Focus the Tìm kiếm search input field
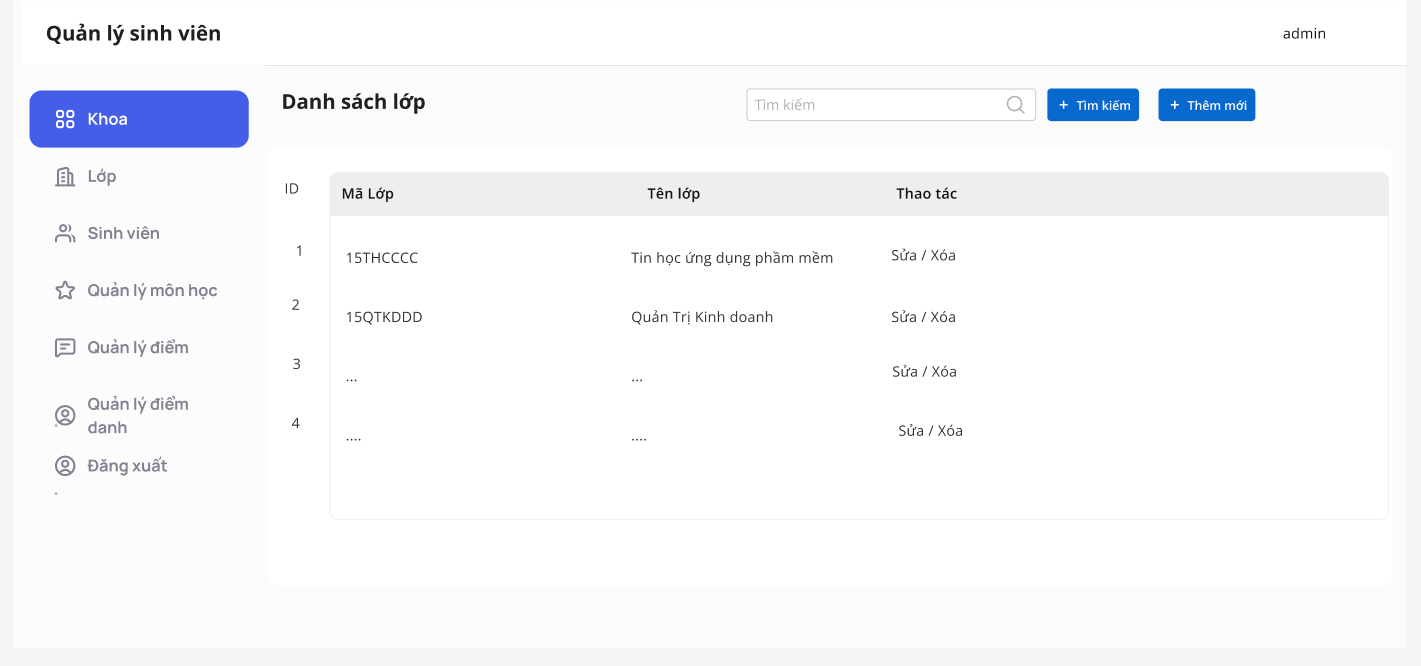 (891, 105)
